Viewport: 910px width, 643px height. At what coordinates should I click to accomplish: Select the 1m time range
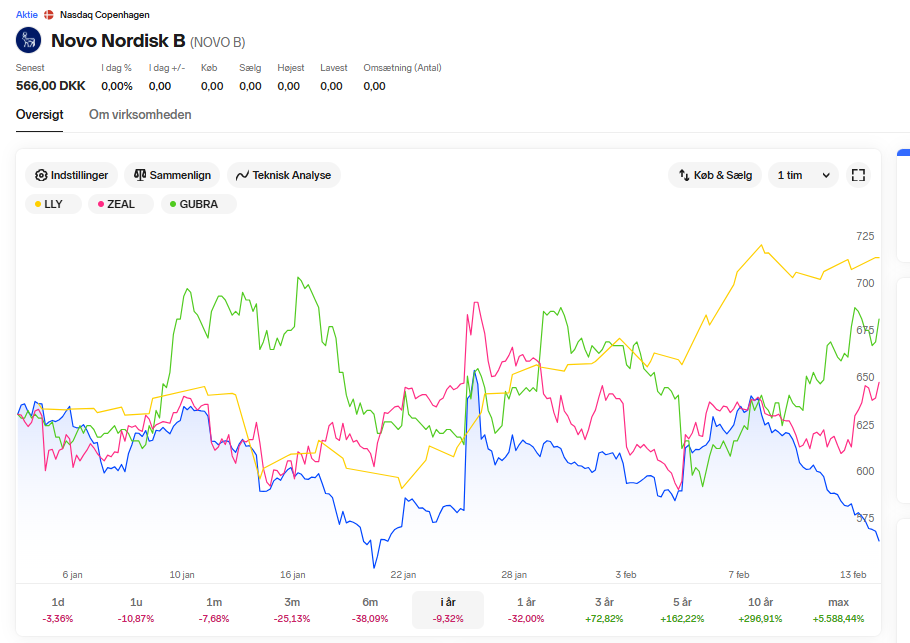point(214,610)
